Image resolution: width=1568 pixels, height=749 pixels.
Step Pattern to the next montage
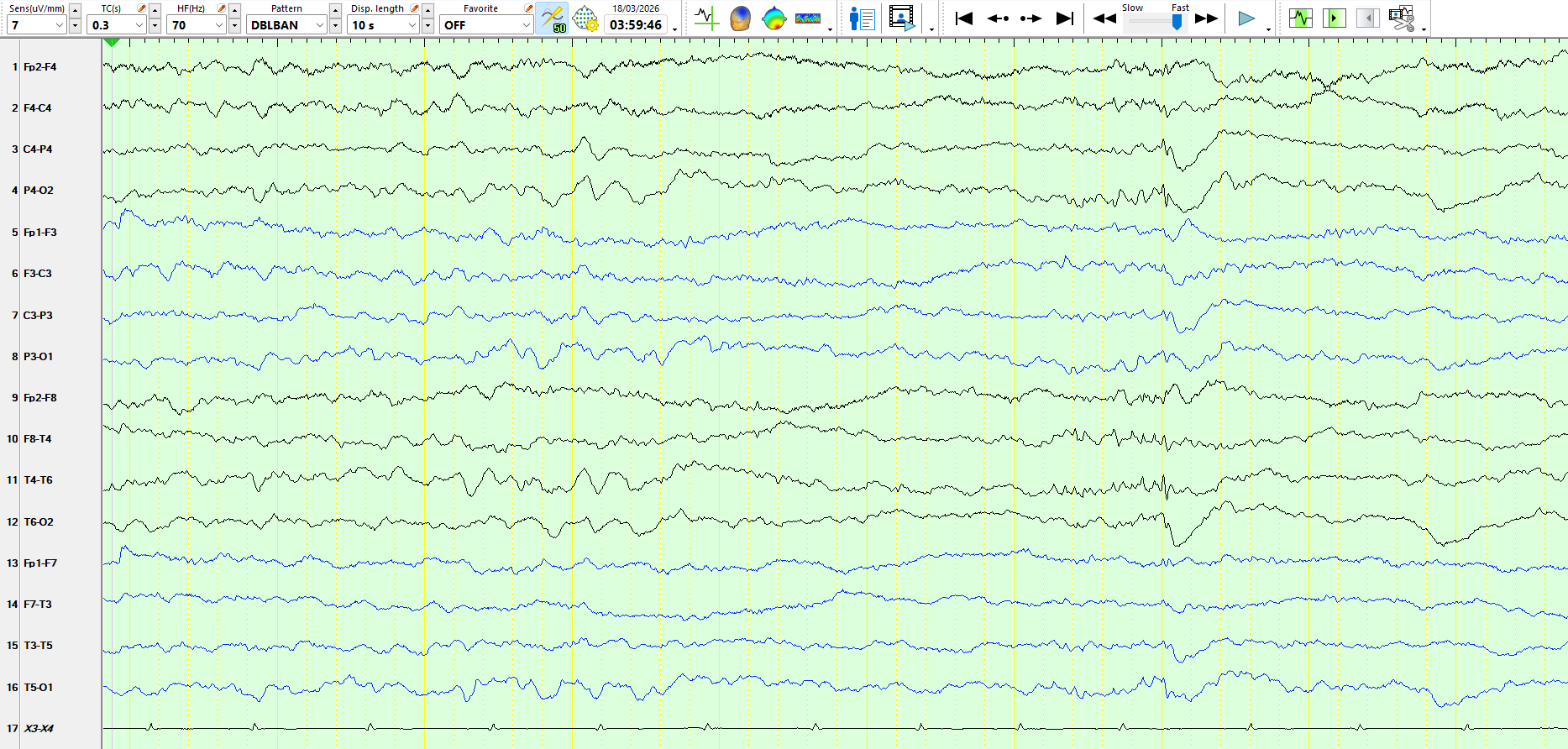(x=335, y=25)
